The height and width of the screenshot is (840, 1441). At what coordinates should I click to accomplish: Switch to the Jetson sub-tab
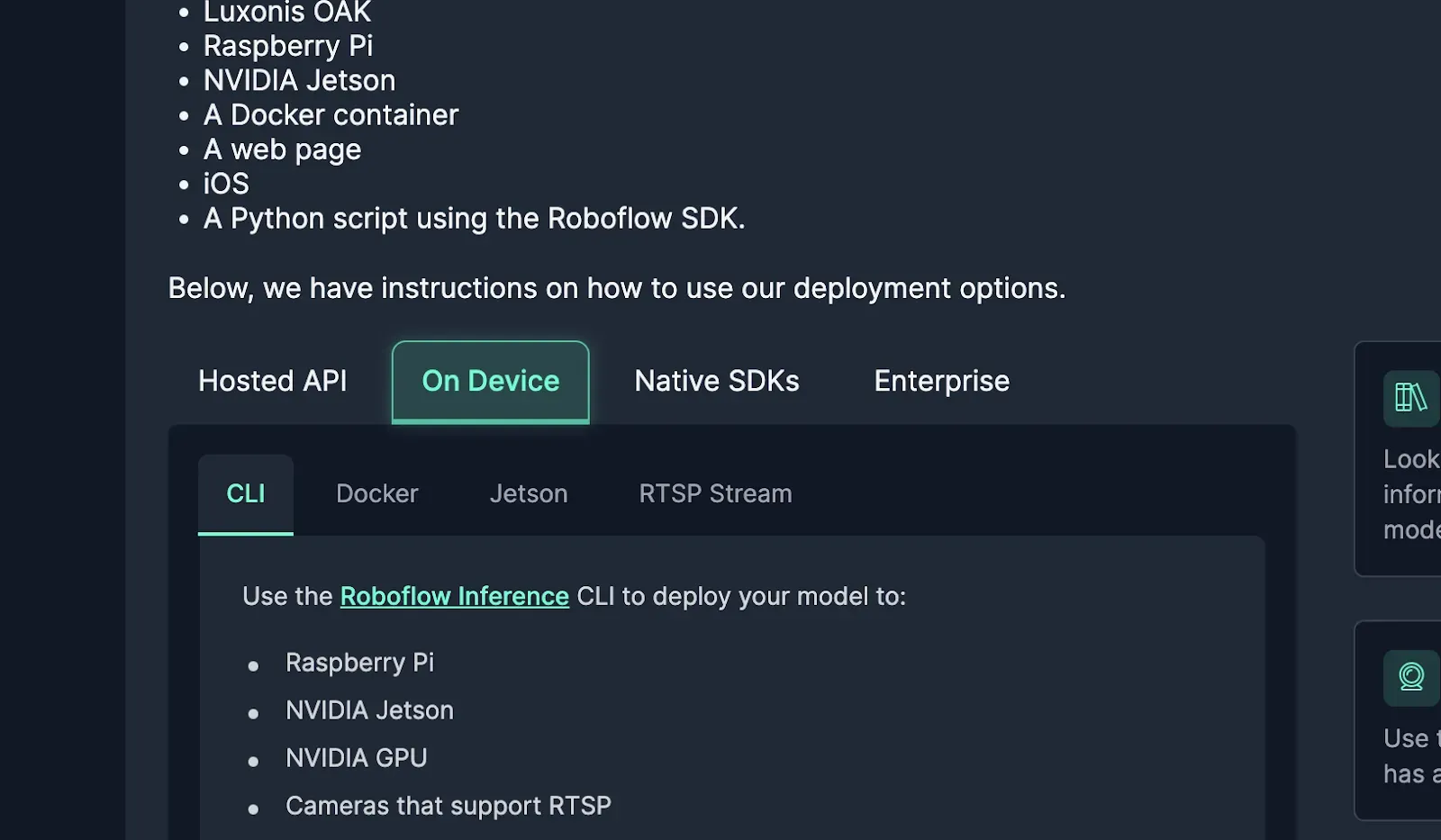tap(529, 494)
